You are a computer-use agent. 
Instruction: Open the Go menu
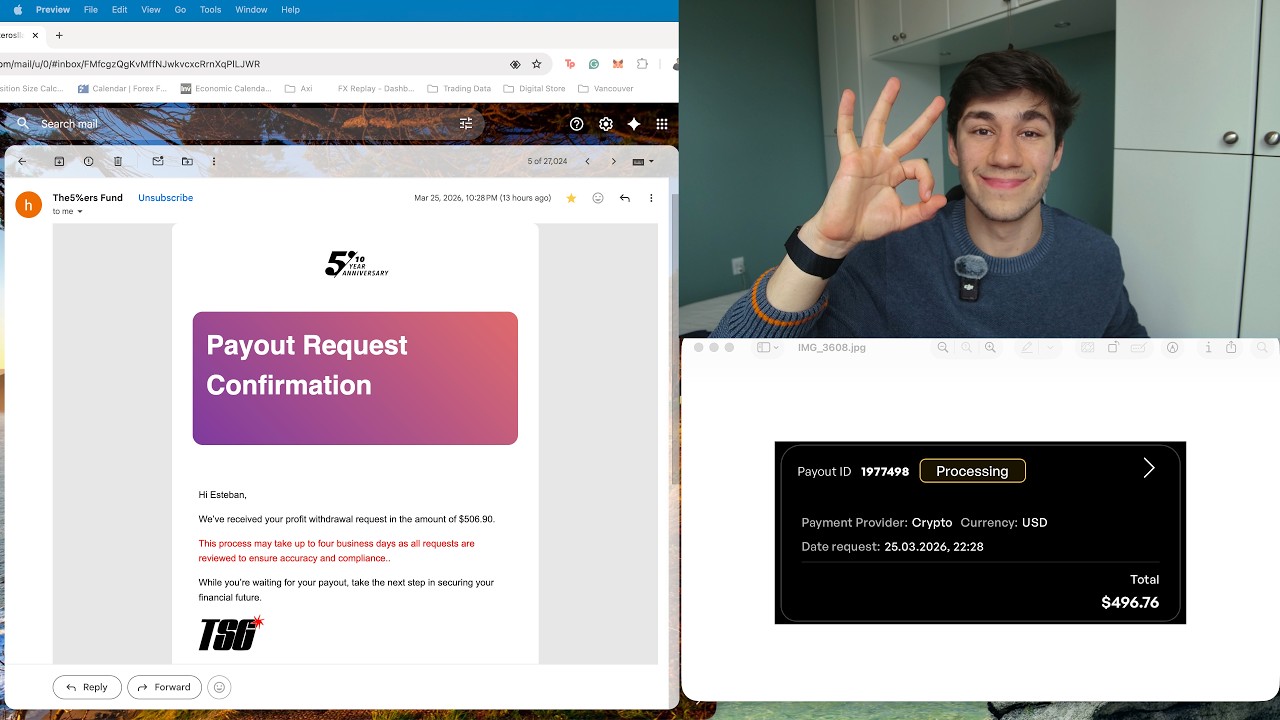181,9
